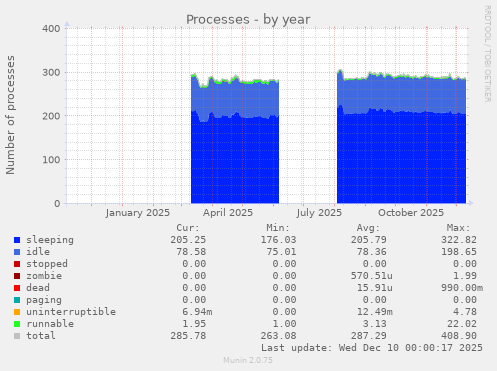Click the 'April 2025' x-axis label
Image resolution: width=497 pixels, height=371 pixels.
(228, 213)
